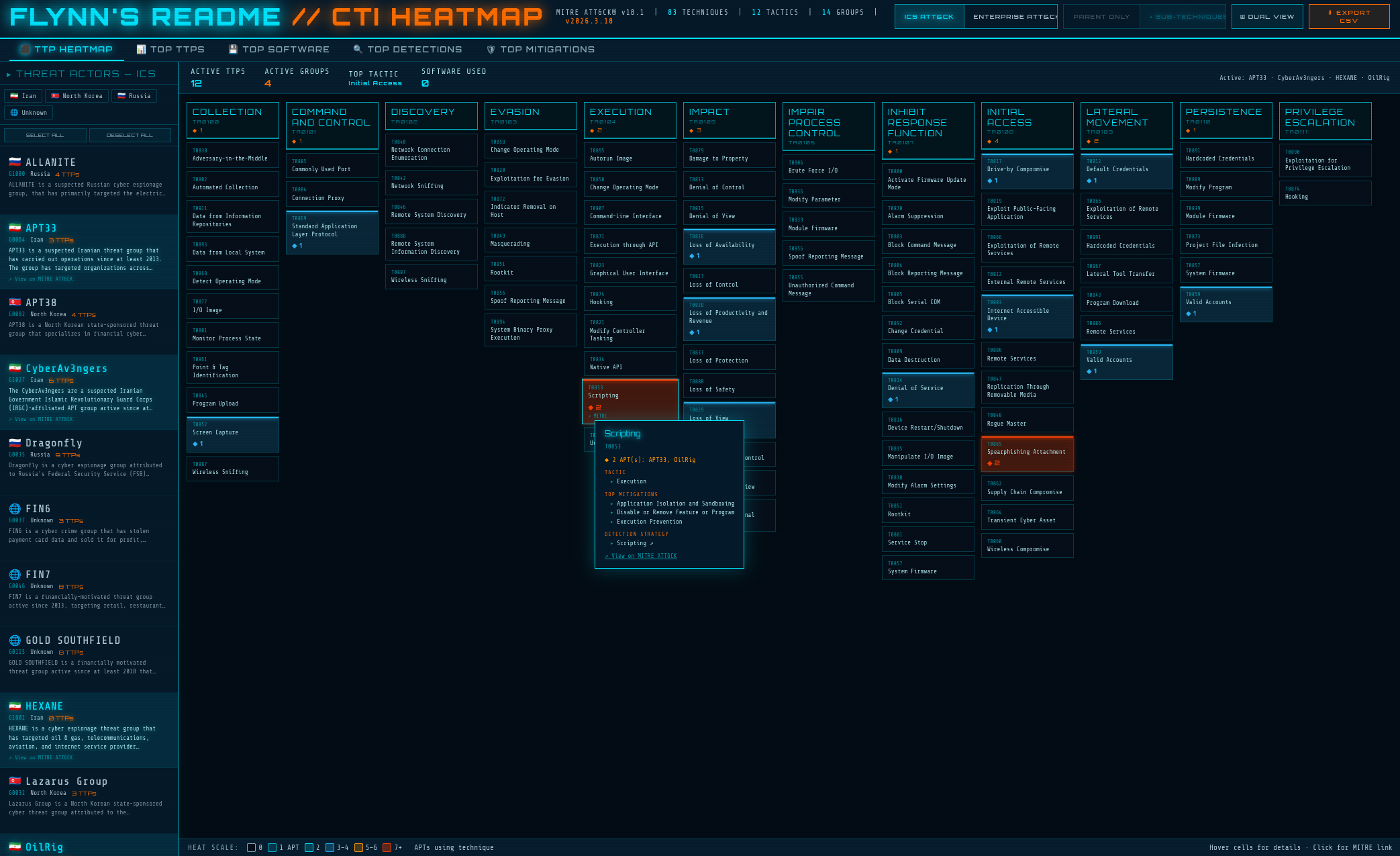Collapse the Threat Actors – ICS panel
This screenshot has height=856, width=1400.
(x=8, y=74)
